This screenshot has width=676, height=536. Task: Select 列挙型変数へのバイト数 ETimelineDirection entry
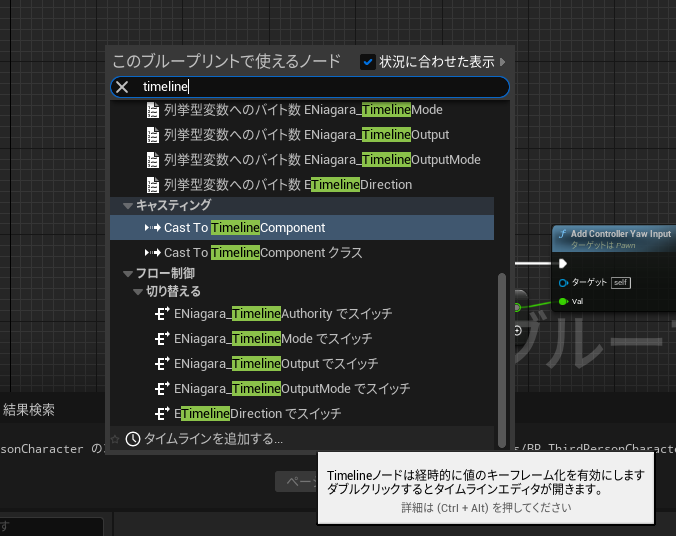(x=302, y=185)
